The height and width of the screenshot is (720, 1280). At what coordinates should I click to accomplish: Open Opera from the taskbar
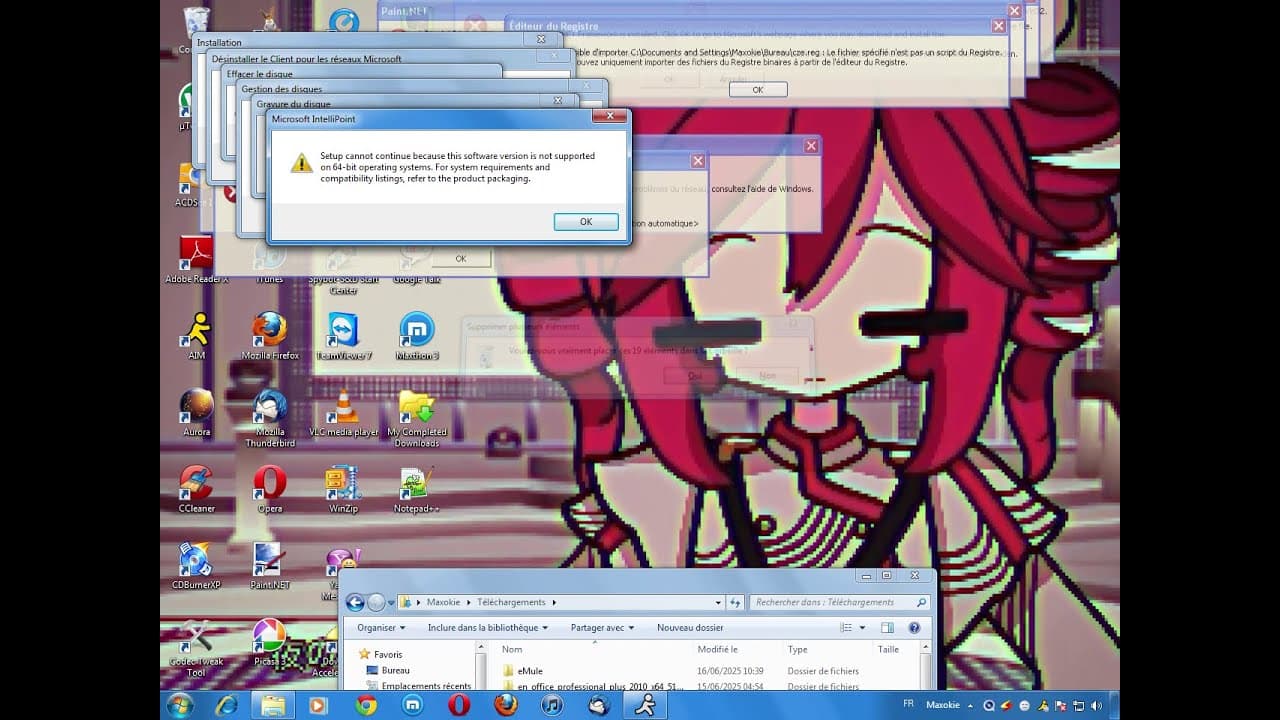tap(459, 705)
